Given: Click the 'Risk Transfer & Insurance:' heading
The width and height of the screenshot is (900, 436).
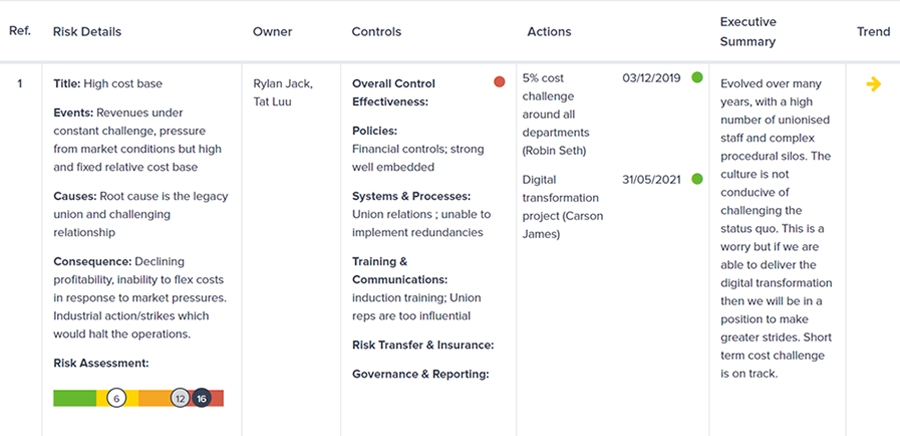Looking at the screenshot, I should pos(423,345).
